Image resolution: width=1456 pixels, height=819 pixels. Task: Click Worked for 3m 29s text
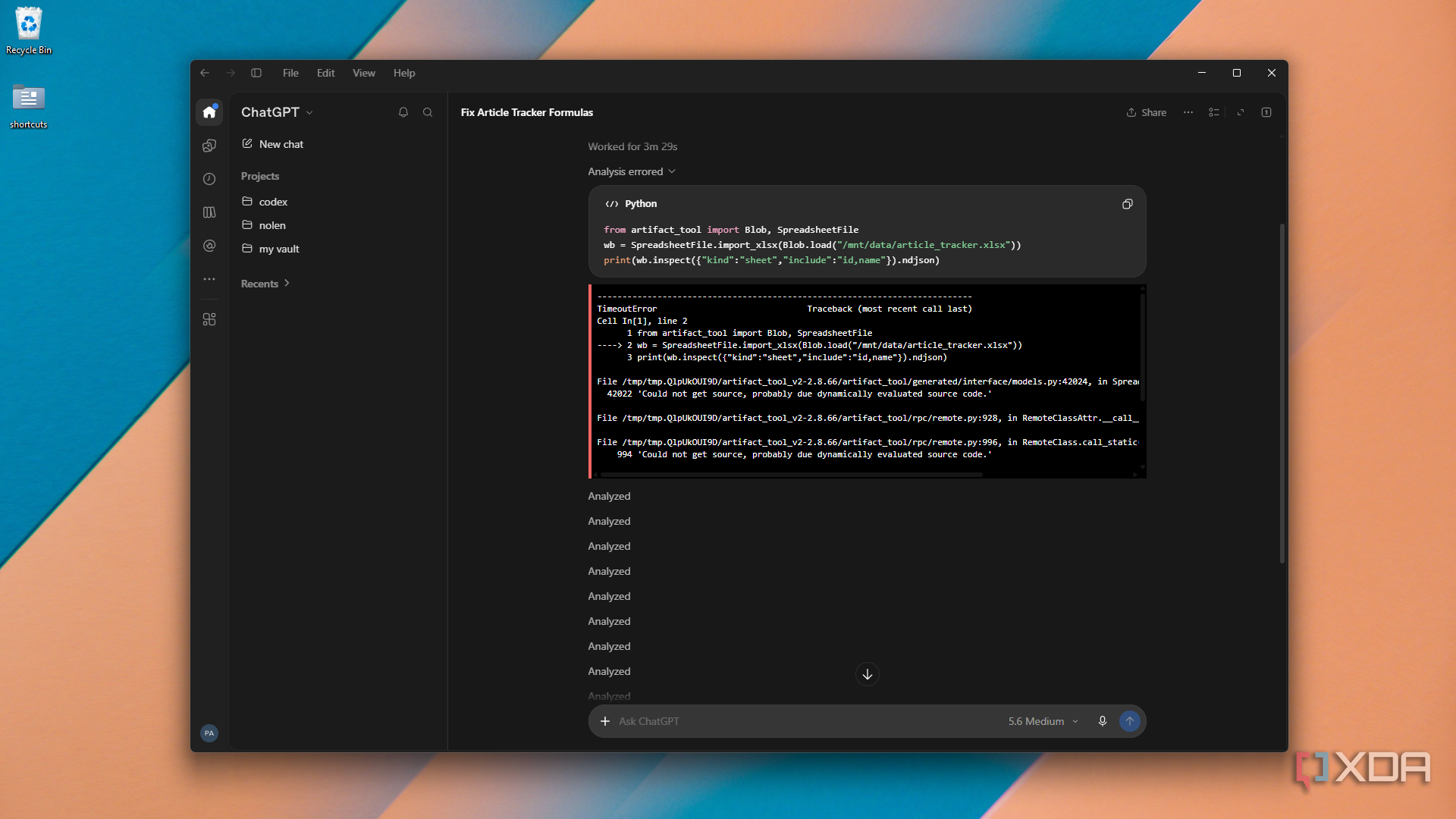(632, 146)
